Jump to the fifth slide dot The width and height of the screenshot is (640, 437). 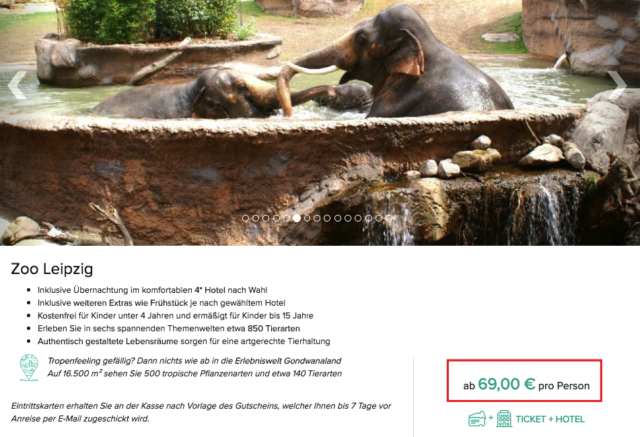tap(286, 218)
